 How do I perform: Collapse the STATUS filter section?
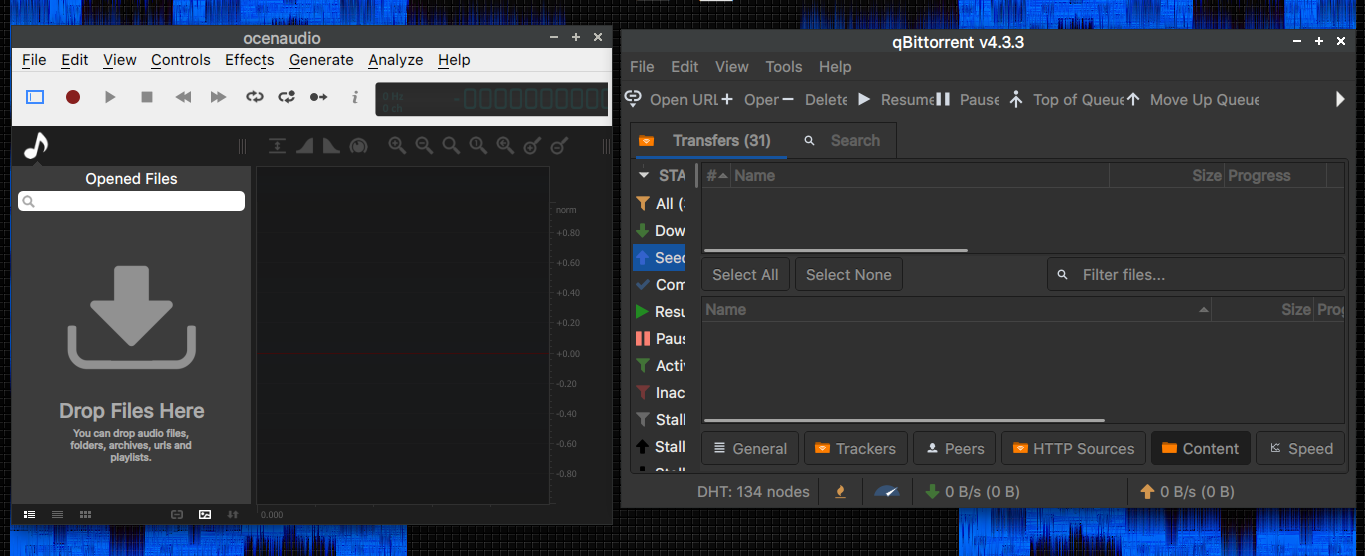tap(644, 176)
